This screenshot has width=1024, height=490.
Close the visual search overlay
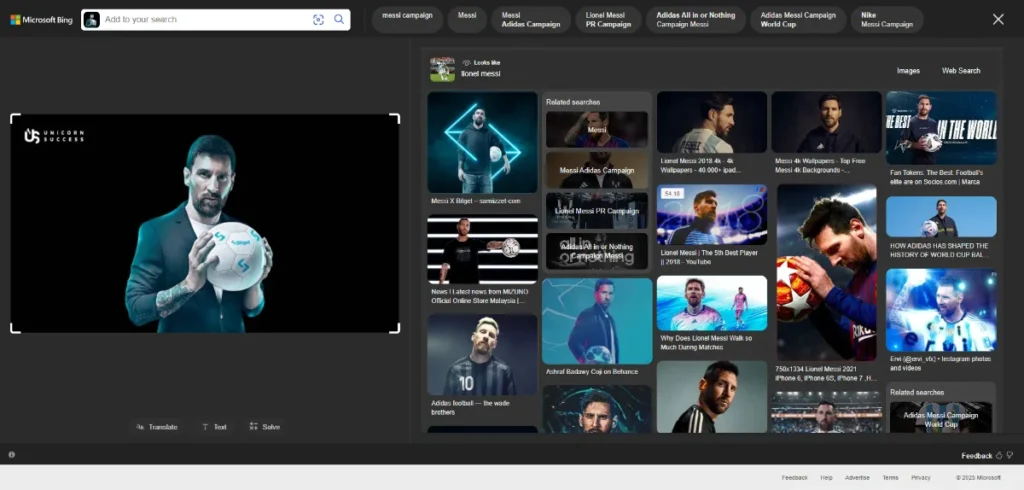tap(998, 20)
